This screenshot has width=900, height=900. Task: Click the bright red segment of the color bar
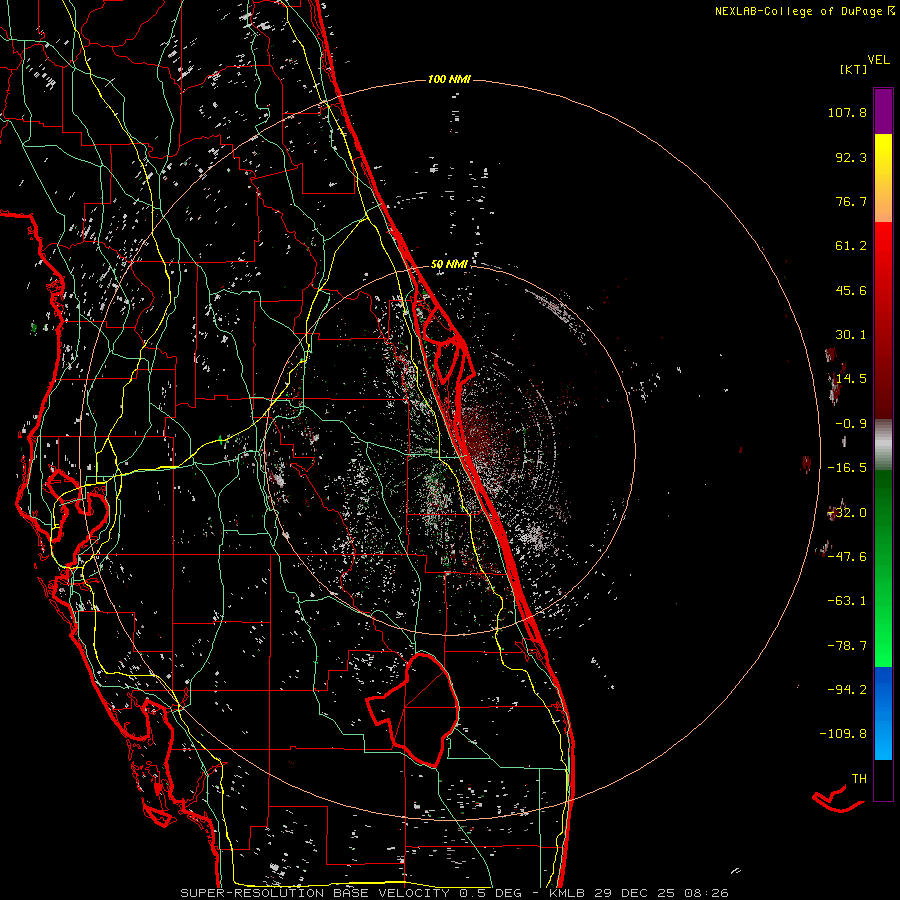coord(883,247)
